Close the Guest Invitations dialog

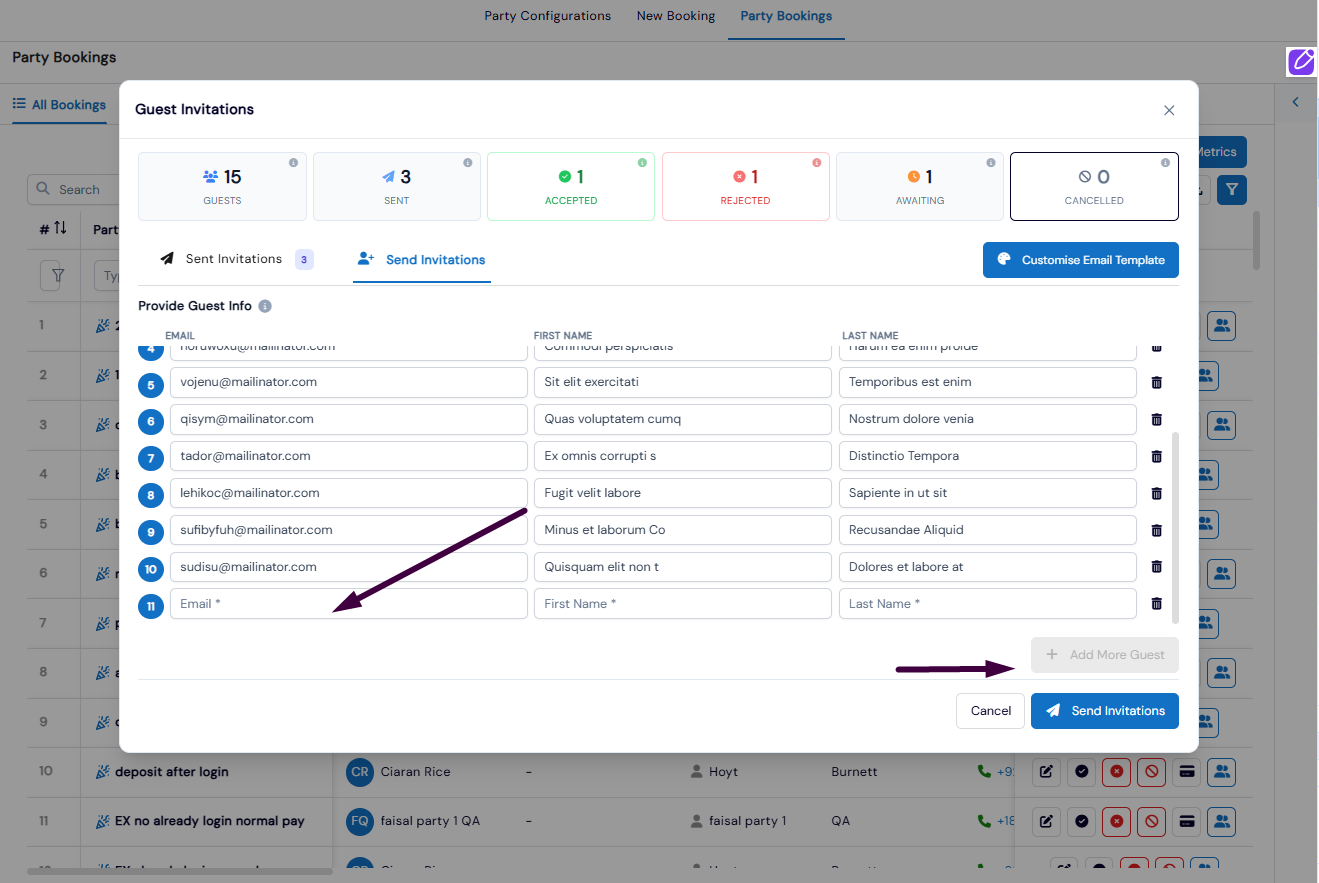coord(1169,110)
